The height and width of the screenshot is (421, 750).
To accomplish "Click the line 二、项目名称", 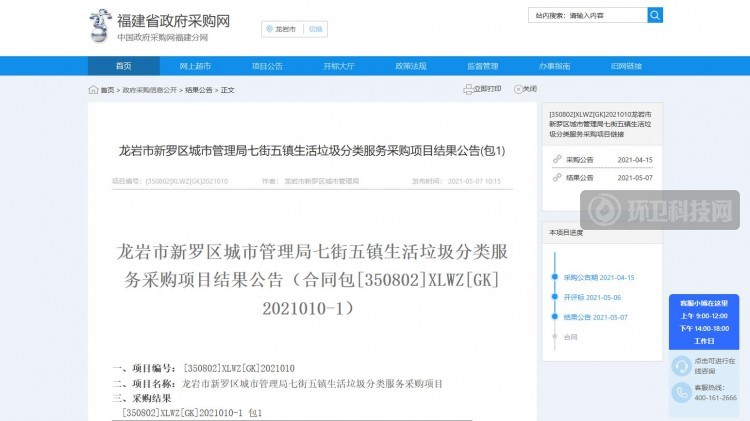I will 277,384.
